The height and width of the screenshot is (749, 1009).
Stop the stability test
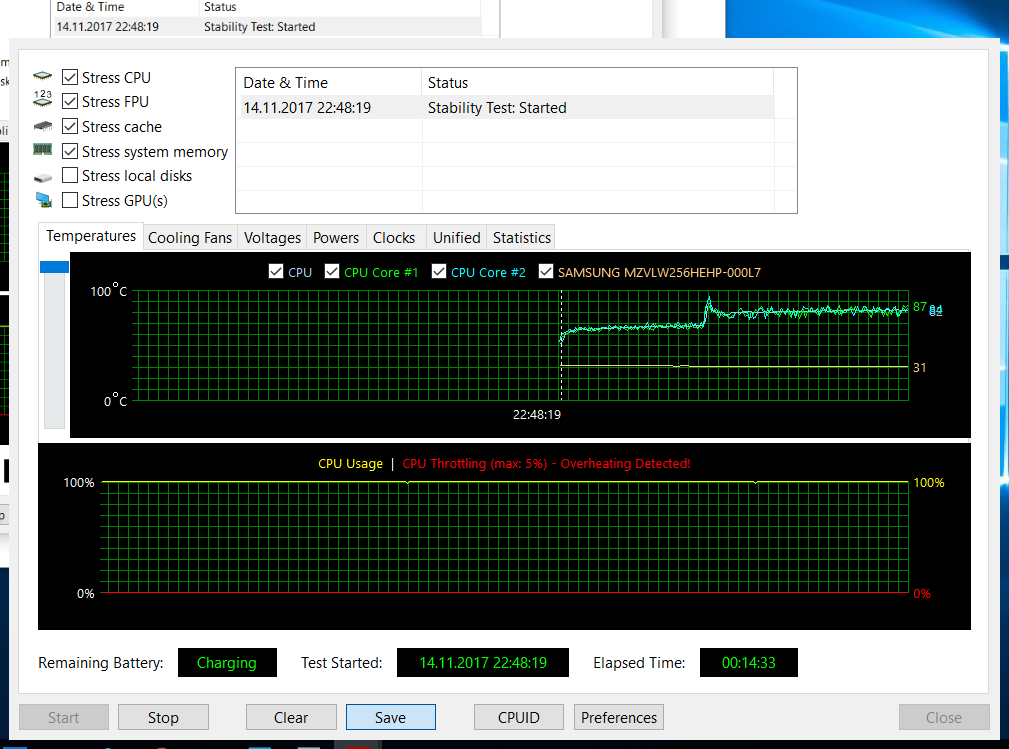(163, 717)
